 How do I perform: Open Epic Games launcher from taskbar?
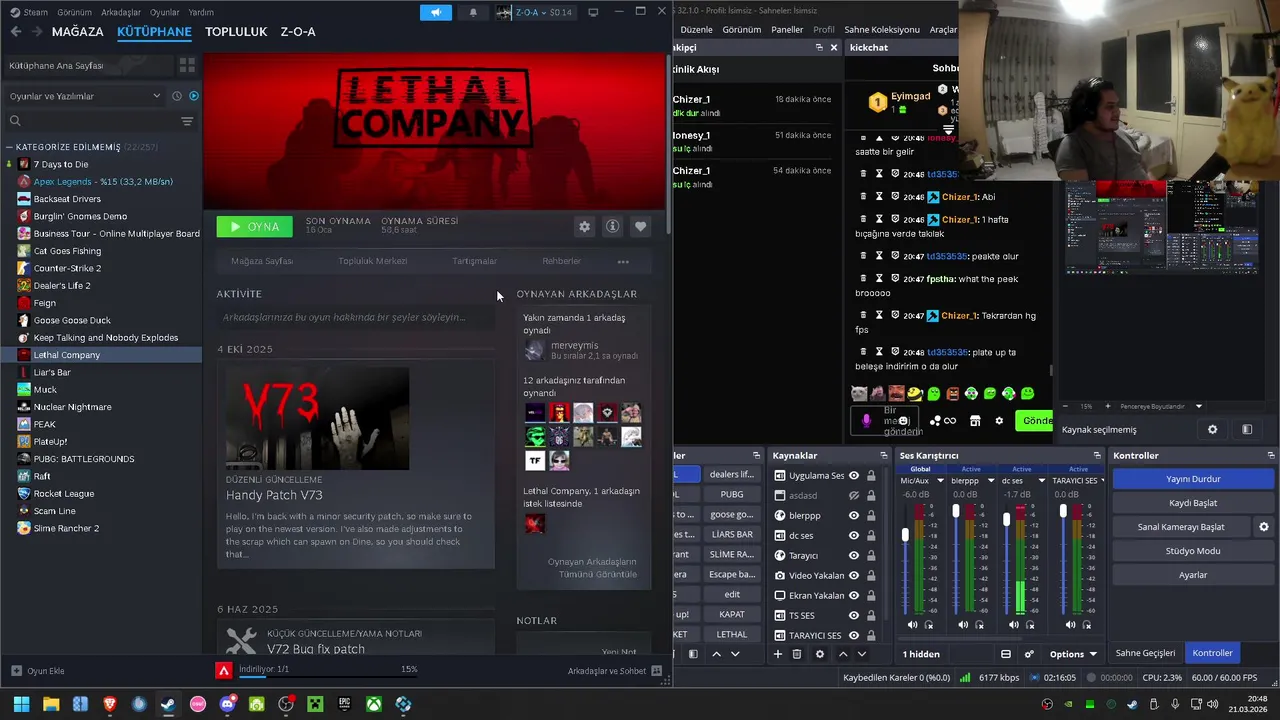point(344,704)
